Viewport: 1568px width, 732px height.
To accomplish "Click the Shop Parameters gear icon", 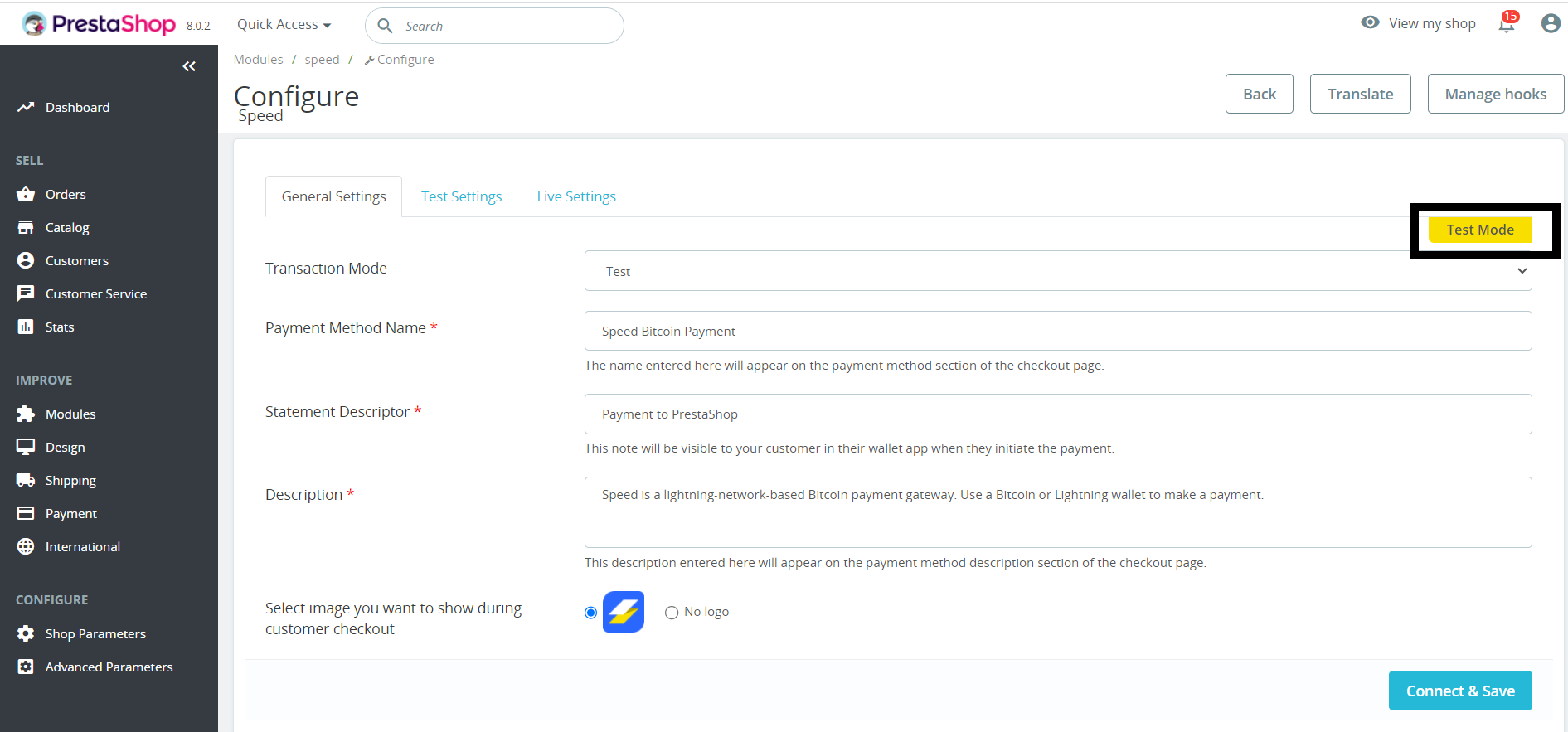I will pyautogui.click(x=26, y=633).
